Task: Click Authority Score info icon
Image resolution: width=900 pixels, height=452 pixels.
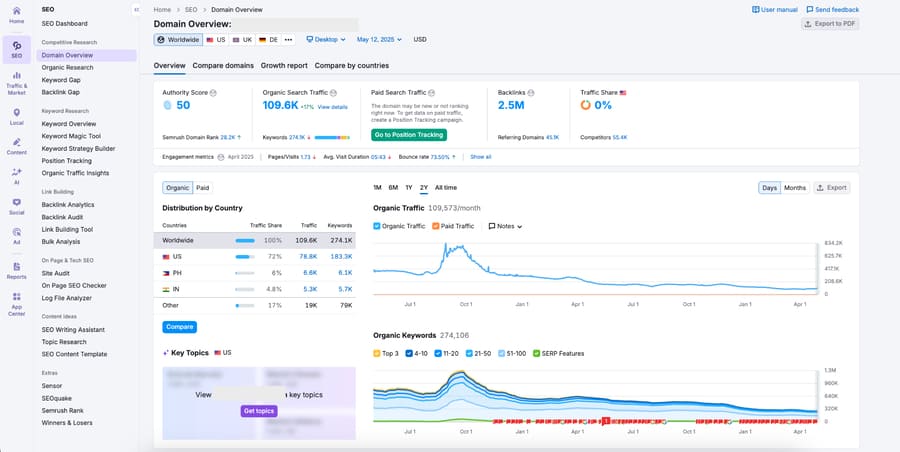Action: coord(213,92)
